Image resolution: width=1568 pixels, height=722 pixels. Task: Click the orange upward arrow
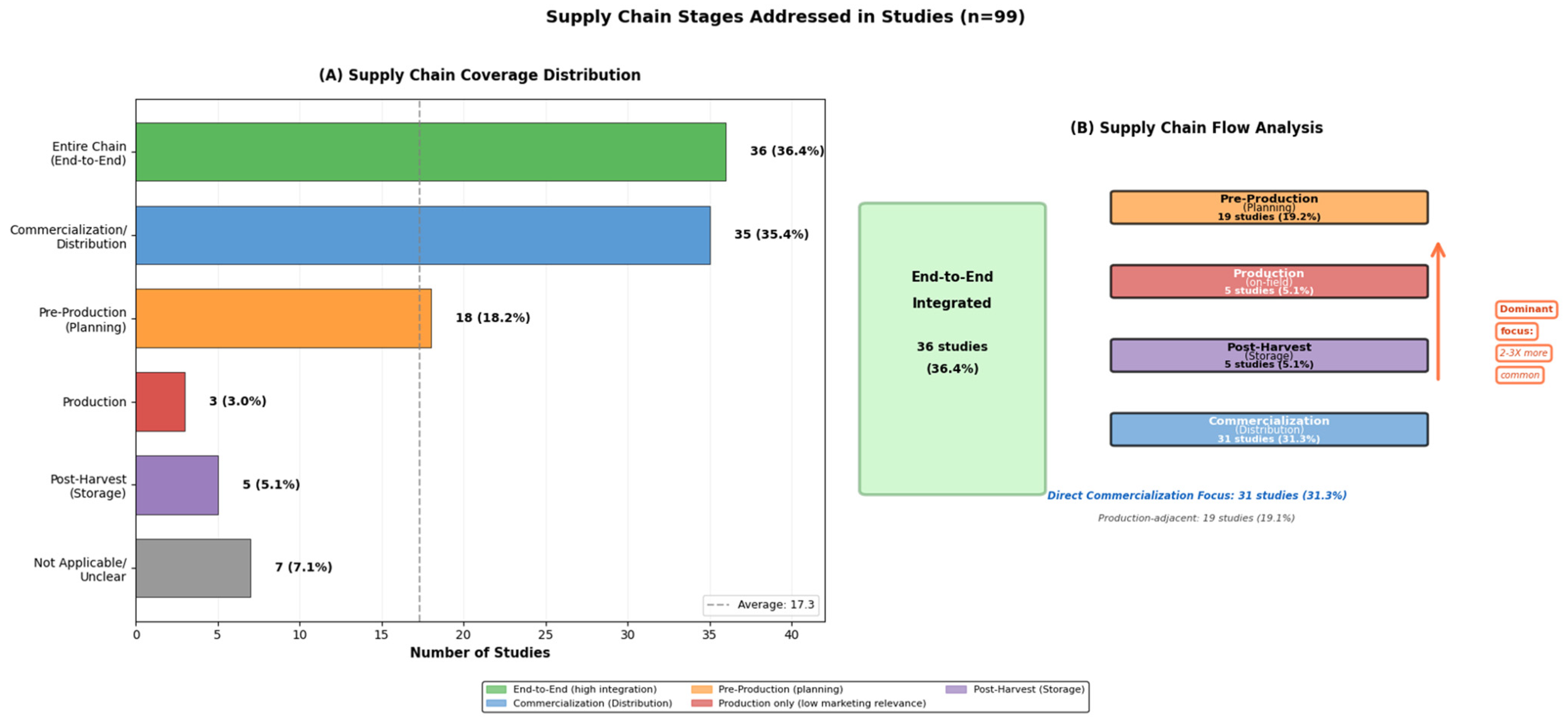(1438, 312)
